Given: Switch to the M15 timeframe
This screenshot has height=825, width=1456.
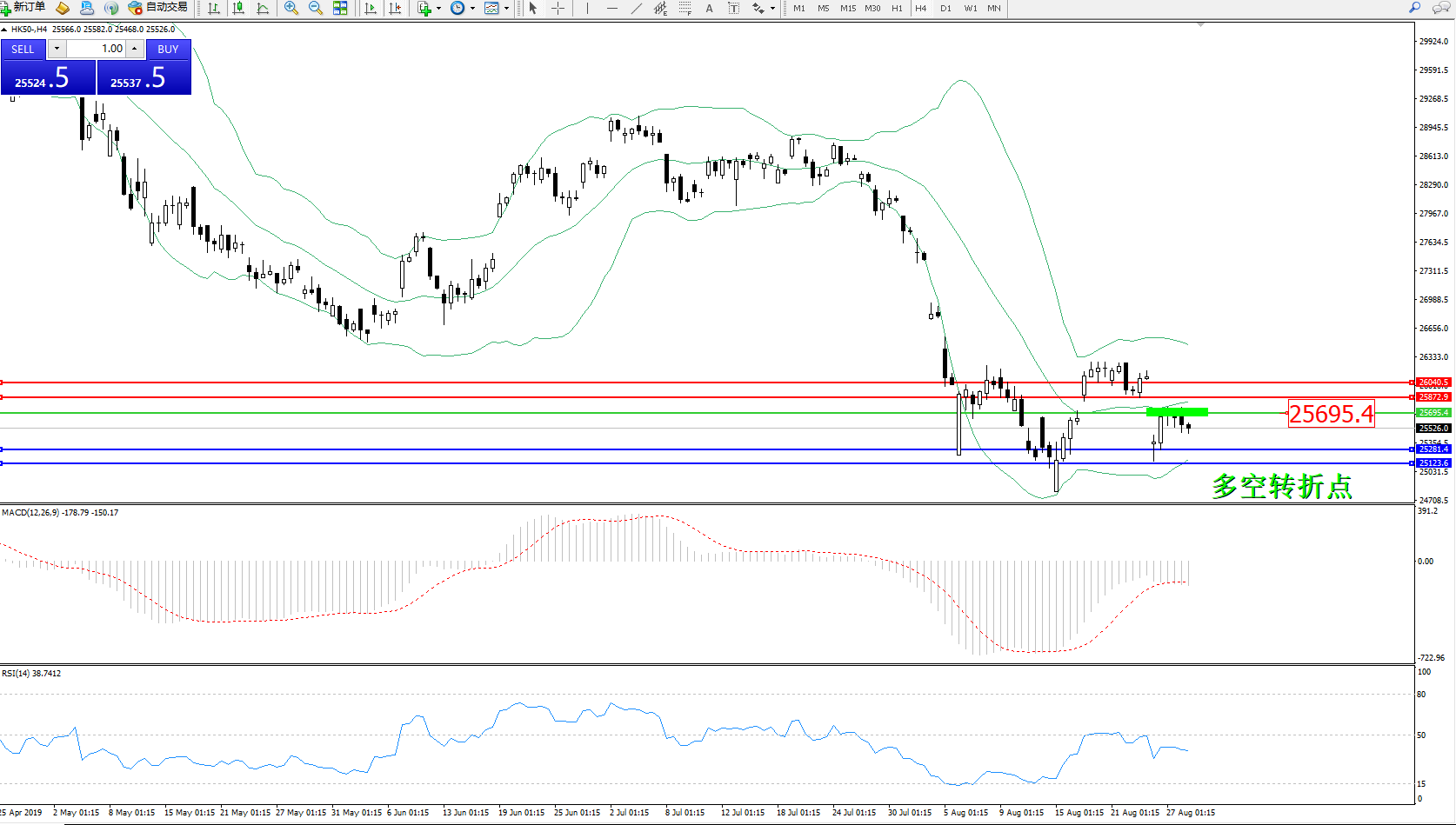Looking at the screenshot, I should pos(847,8).
